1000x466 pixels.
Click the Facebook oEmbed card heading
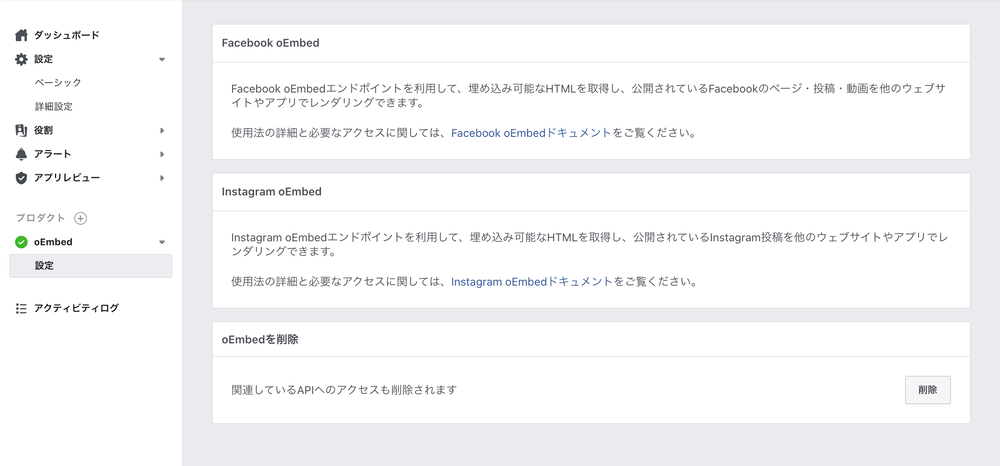(270, 43)
